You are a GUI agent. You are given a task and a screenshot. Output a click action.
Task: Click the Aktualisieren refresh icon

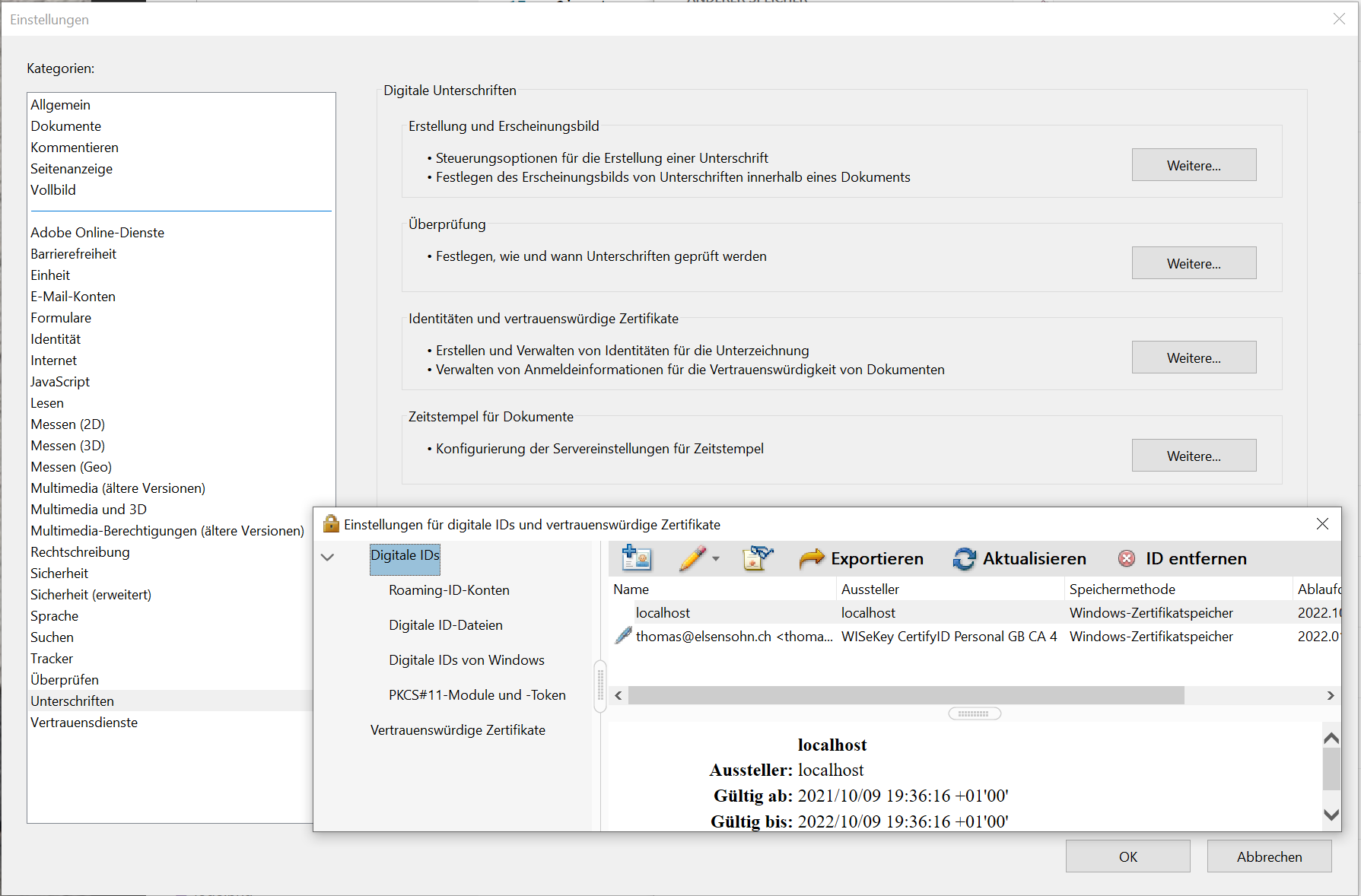point(964,559)
